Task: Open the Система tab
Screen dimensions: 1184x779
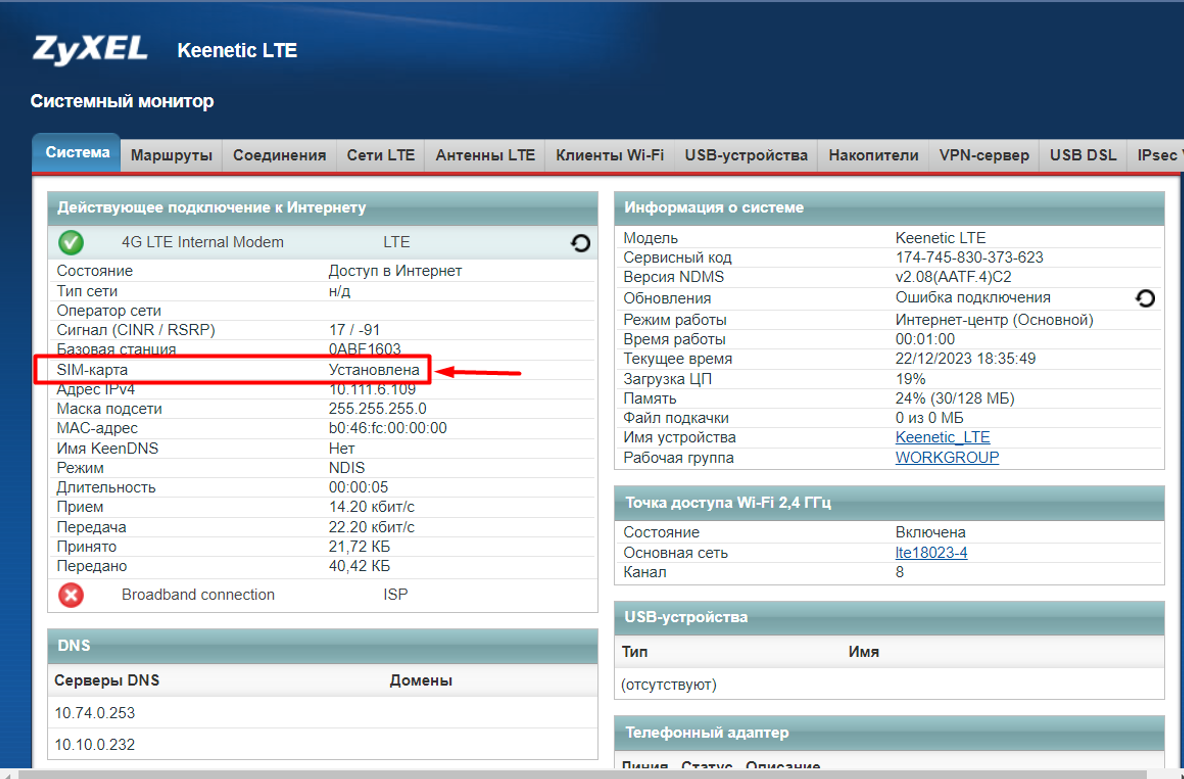Action: [77, 152]
